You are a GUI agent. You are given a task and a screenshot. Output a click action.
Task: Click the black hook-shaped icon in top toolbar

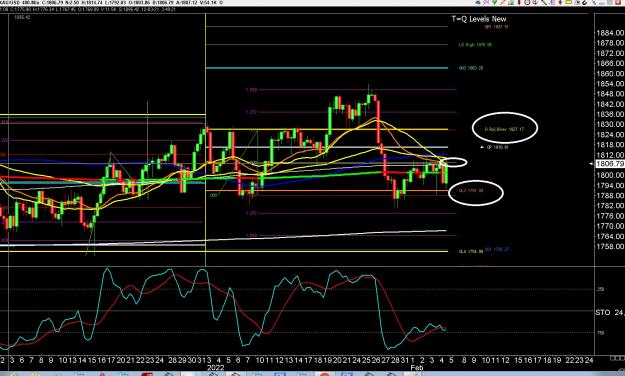click(x=584, y=2)
